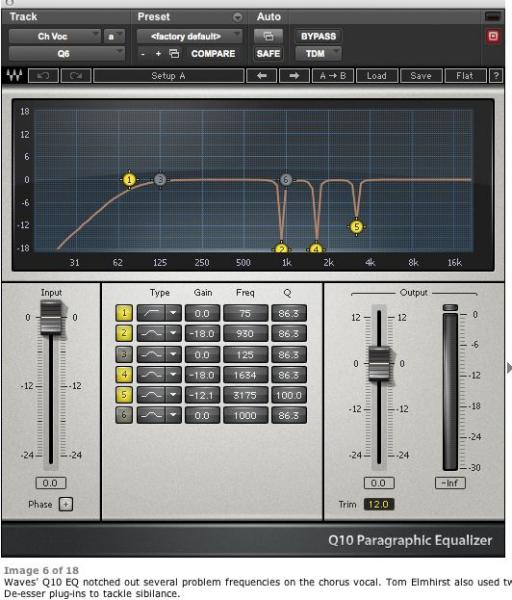
Task: Open band 2 filter type dropdown arrow
Action: pyautogui.click(x=173, y=334)
